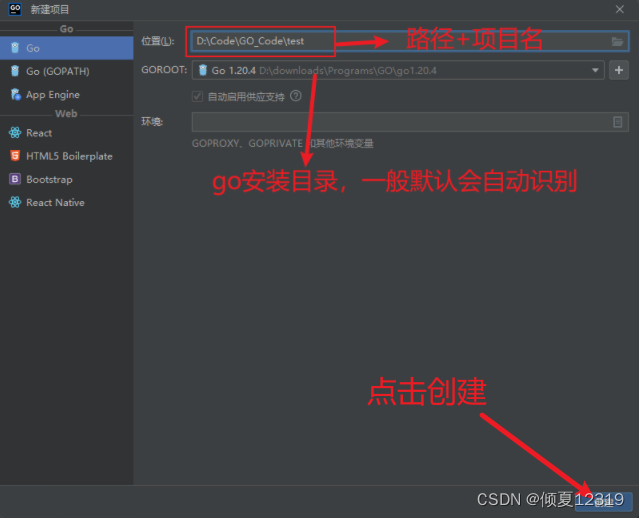Choose React Native project template
Viewport: 640px width, 518px height.
pyautogui.click(x=67, y=203)
